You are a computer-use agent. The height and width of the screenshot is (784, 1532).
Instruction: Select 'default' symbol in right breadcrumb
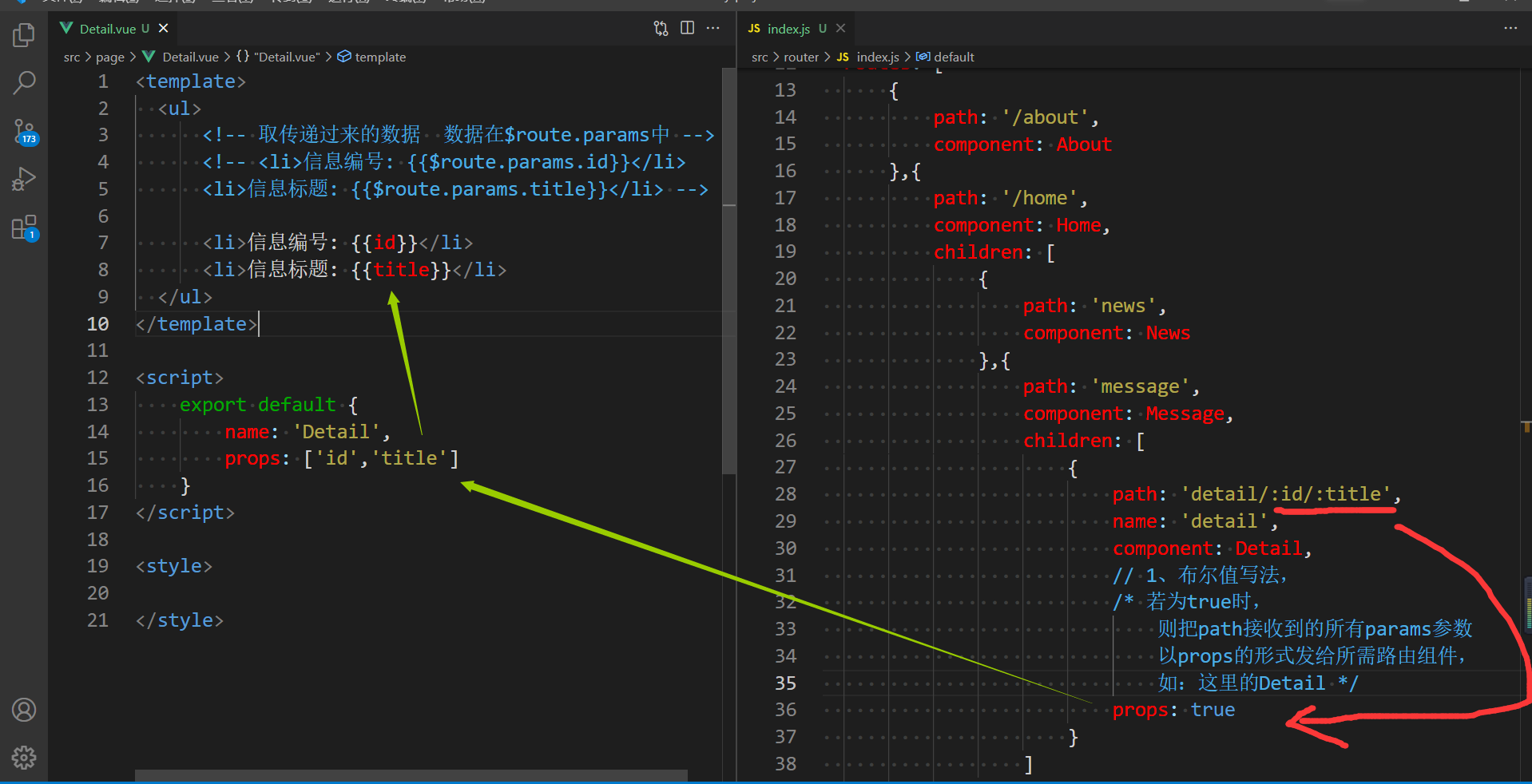coord(954,57)
